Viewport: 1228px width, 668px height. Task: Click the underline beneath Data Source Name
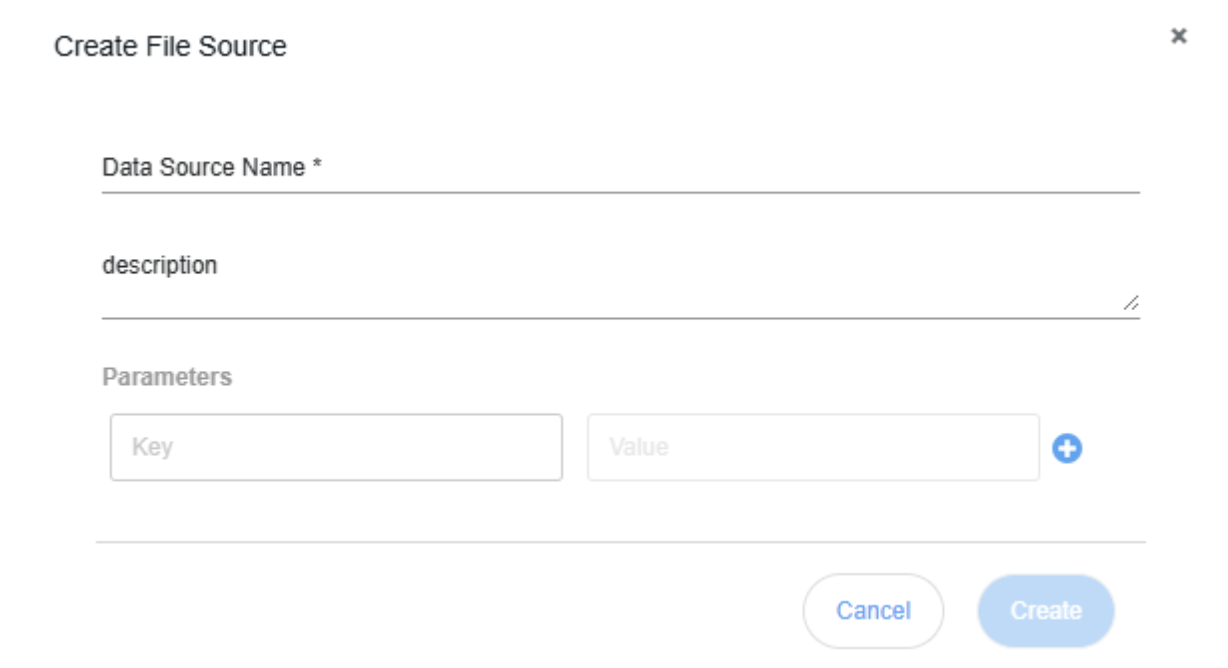click(620, 190)
